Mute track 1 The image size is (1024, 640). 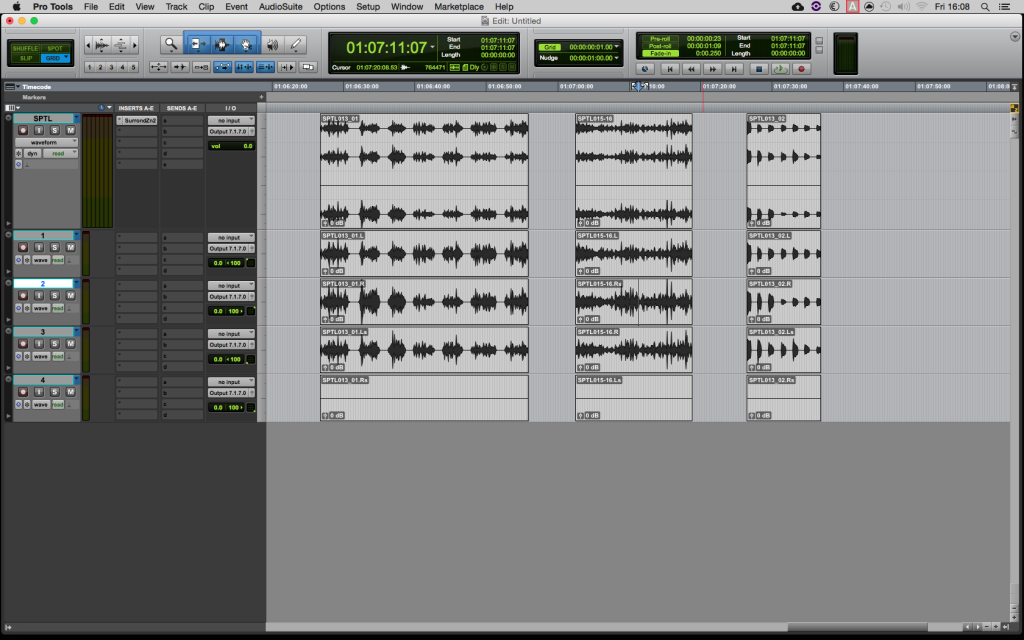(71, 248)
